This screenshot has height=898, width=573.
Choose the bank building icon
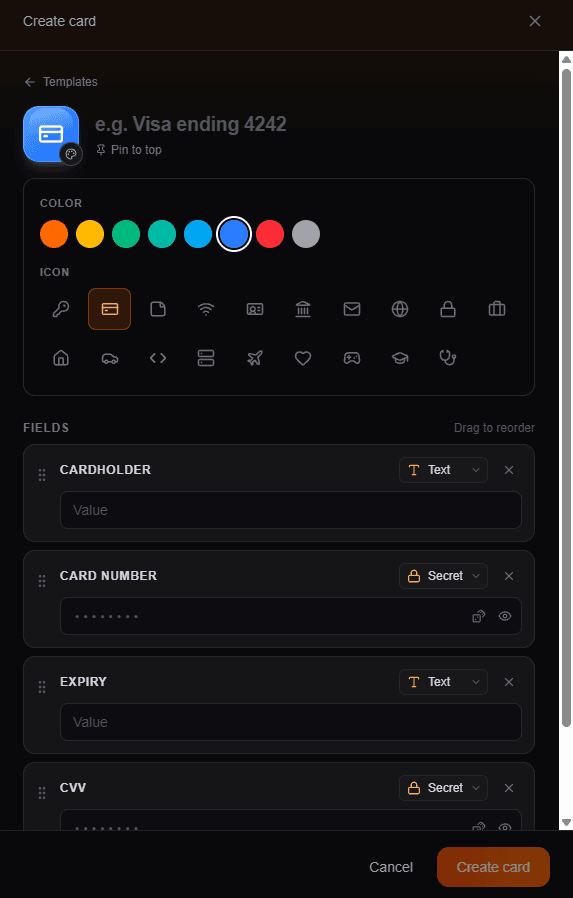coord(303,309)
